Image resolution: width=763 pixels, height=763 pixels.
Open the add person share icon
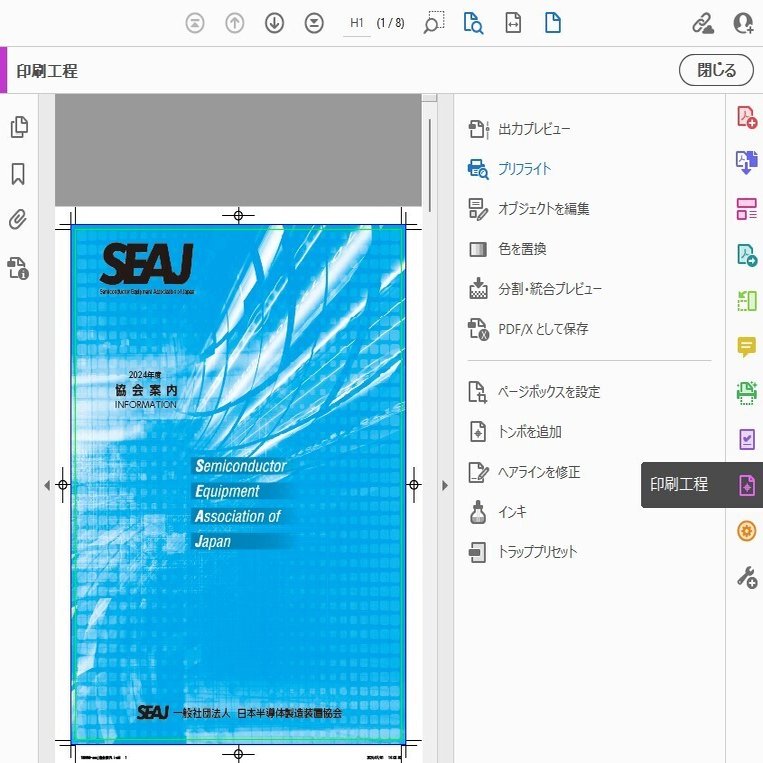pos(744,23)
